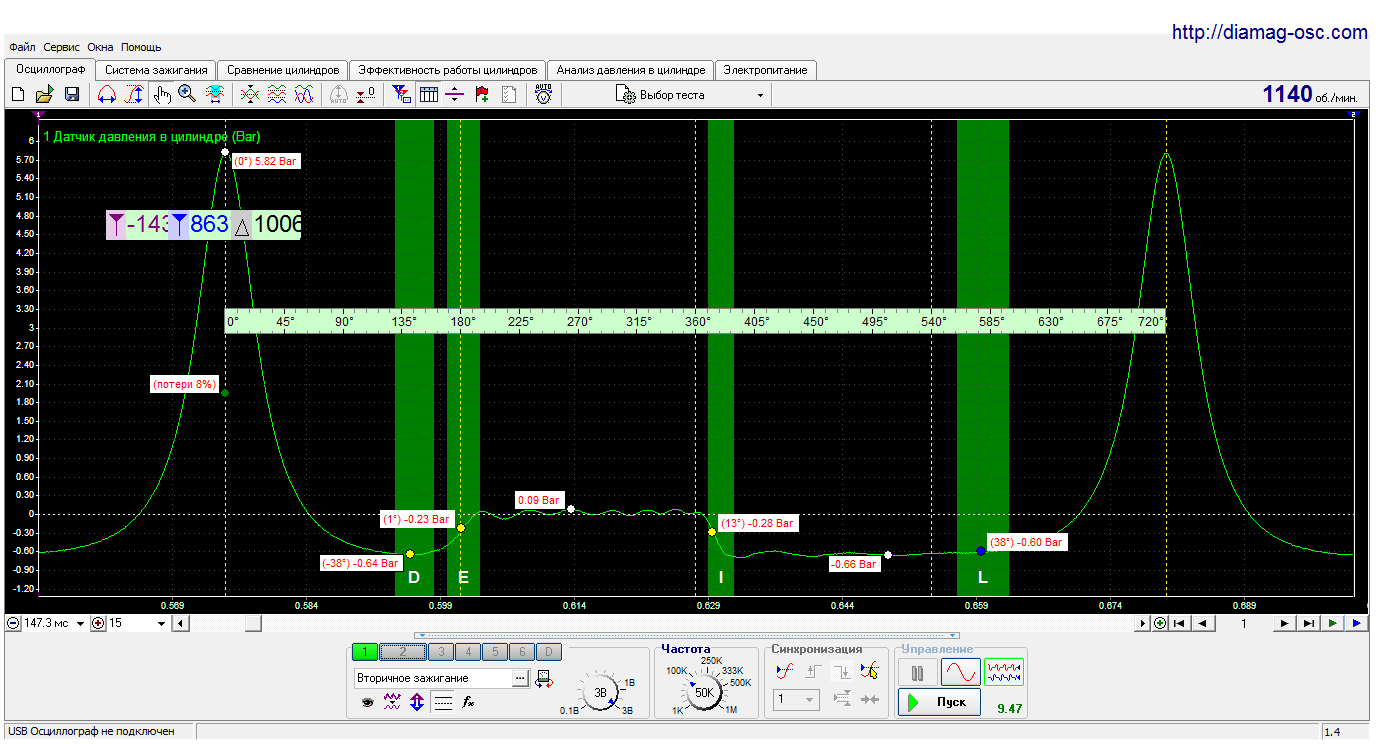Add a red flag bookmark
The width and height of the screenshot is (1382, 744).
482,94
